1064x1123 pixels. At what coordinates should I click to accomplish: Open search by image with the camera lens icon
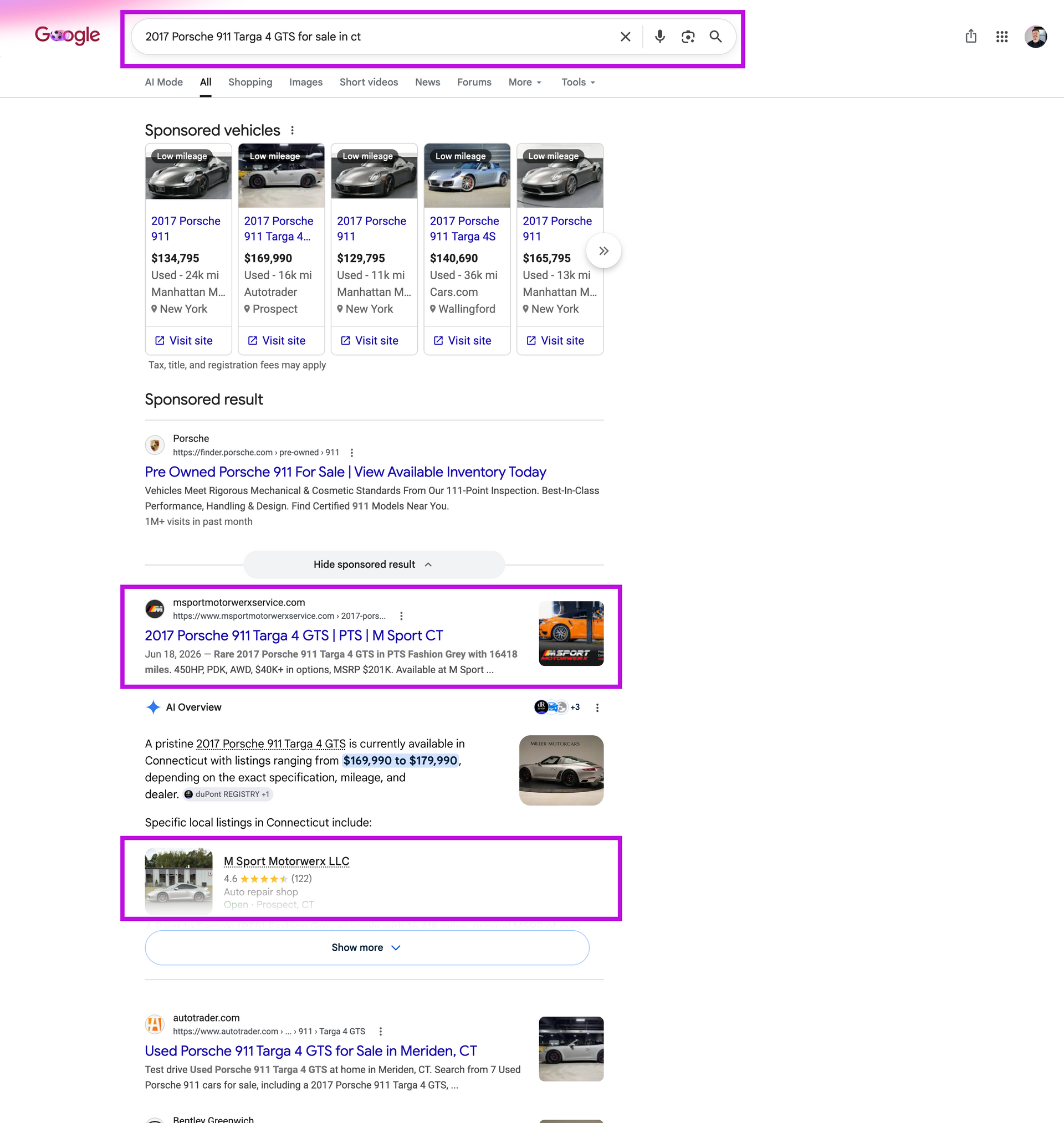(688, 37)
